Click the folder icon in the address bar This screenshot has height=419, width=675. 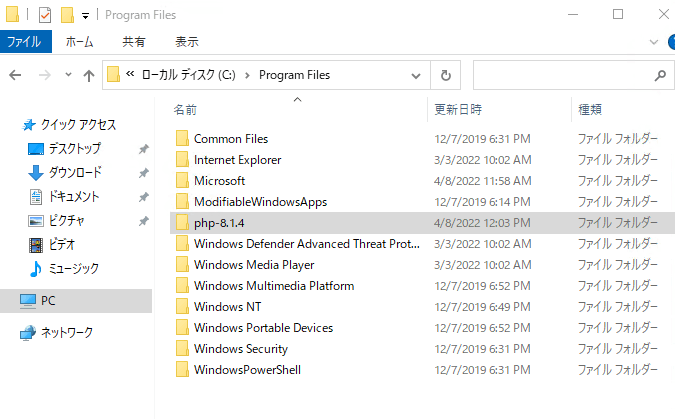(113, 74)
